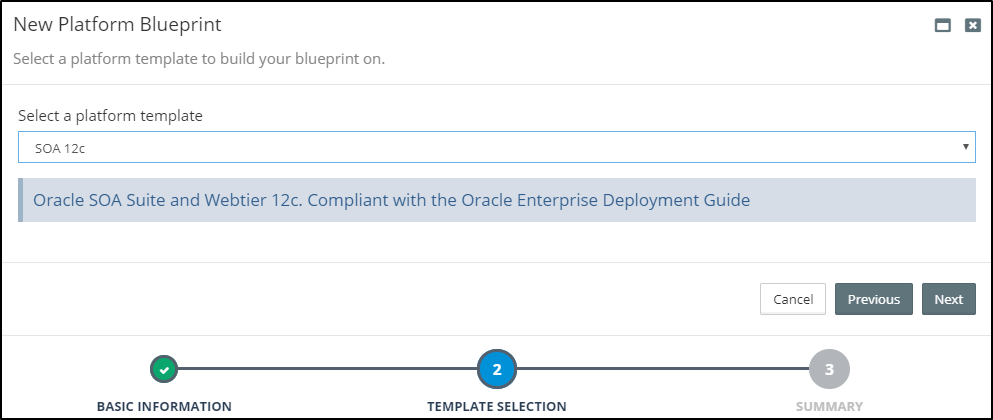This screenshot has width=993, height=420.
Task: Select the blue step 2 circle
Action: 497,369
